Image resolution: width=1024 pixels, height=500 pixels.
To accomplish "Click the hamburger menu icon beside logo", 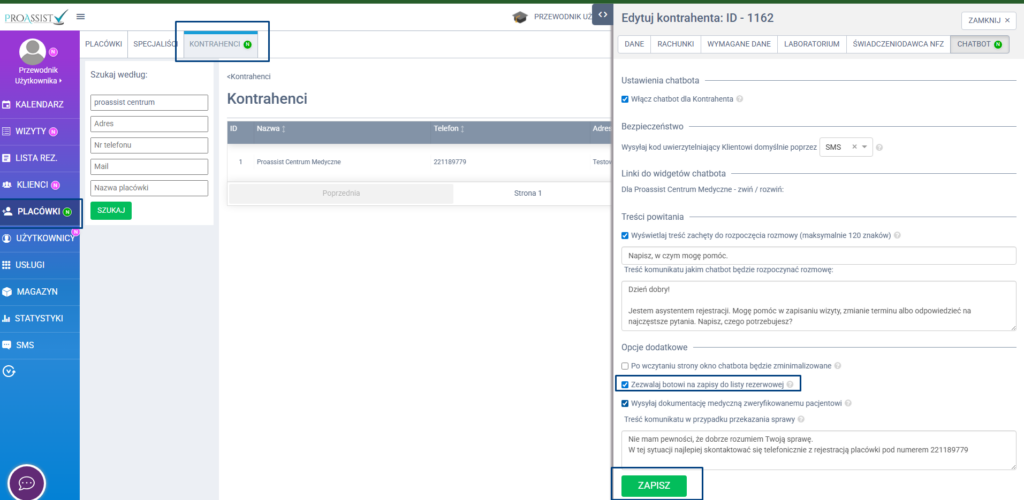I will [x=80, y=16].
